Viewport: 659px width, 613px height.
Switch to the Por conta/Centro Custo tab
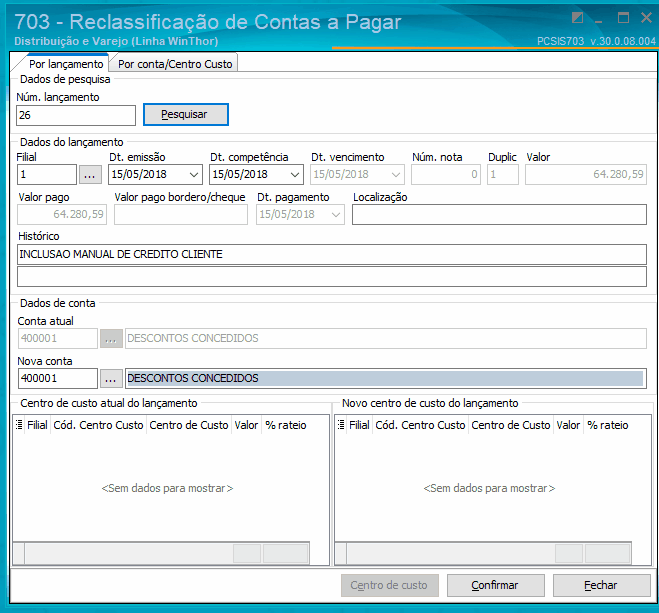(175, 64)
